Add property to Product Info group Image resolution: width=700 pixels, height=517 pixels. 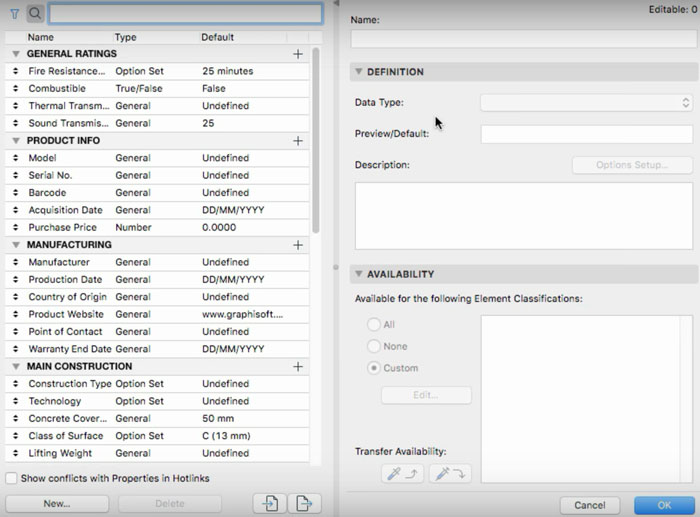tap(297, 141)
